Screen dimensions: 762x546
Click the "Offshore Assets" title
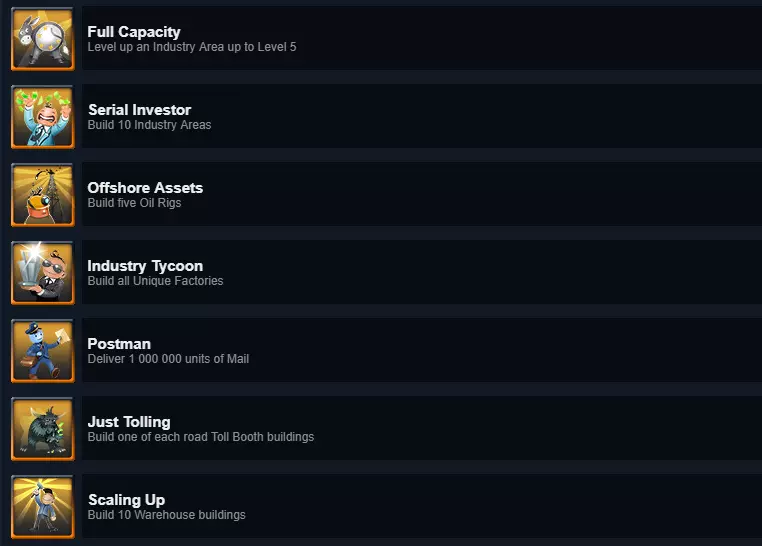(x=145, y=188)
